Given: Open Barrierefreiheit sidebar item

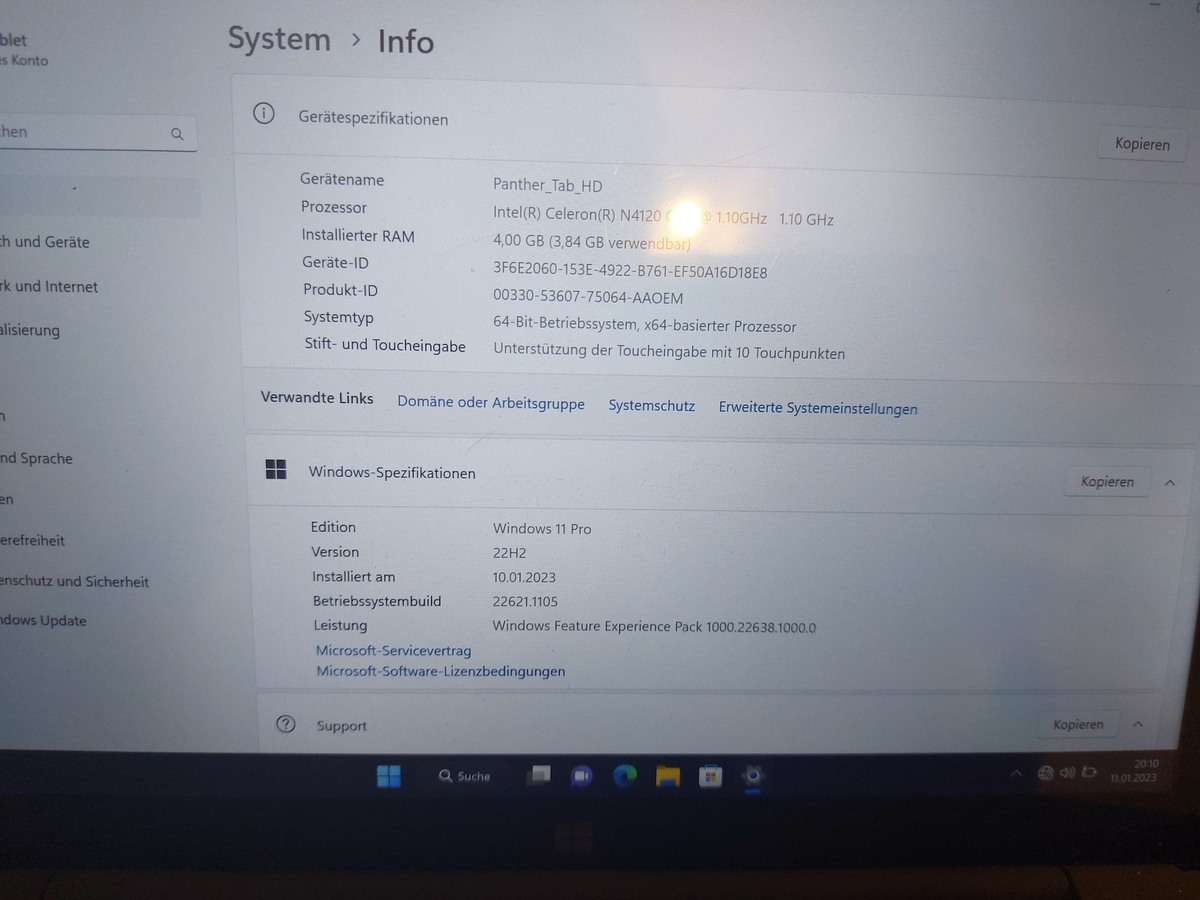Looking at the screenshot, I should pyautogui.click(x=32, y=541).
